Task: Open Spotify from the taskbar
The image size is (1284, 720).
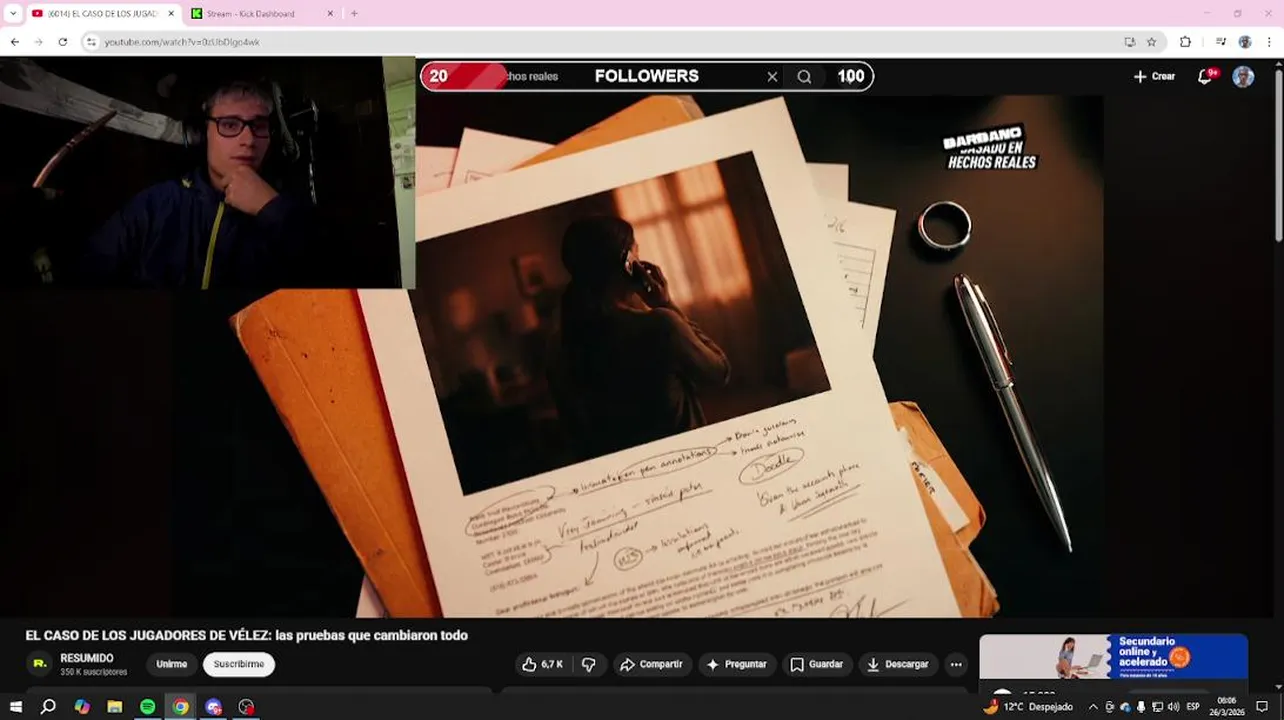Action: tap(148, 706)
